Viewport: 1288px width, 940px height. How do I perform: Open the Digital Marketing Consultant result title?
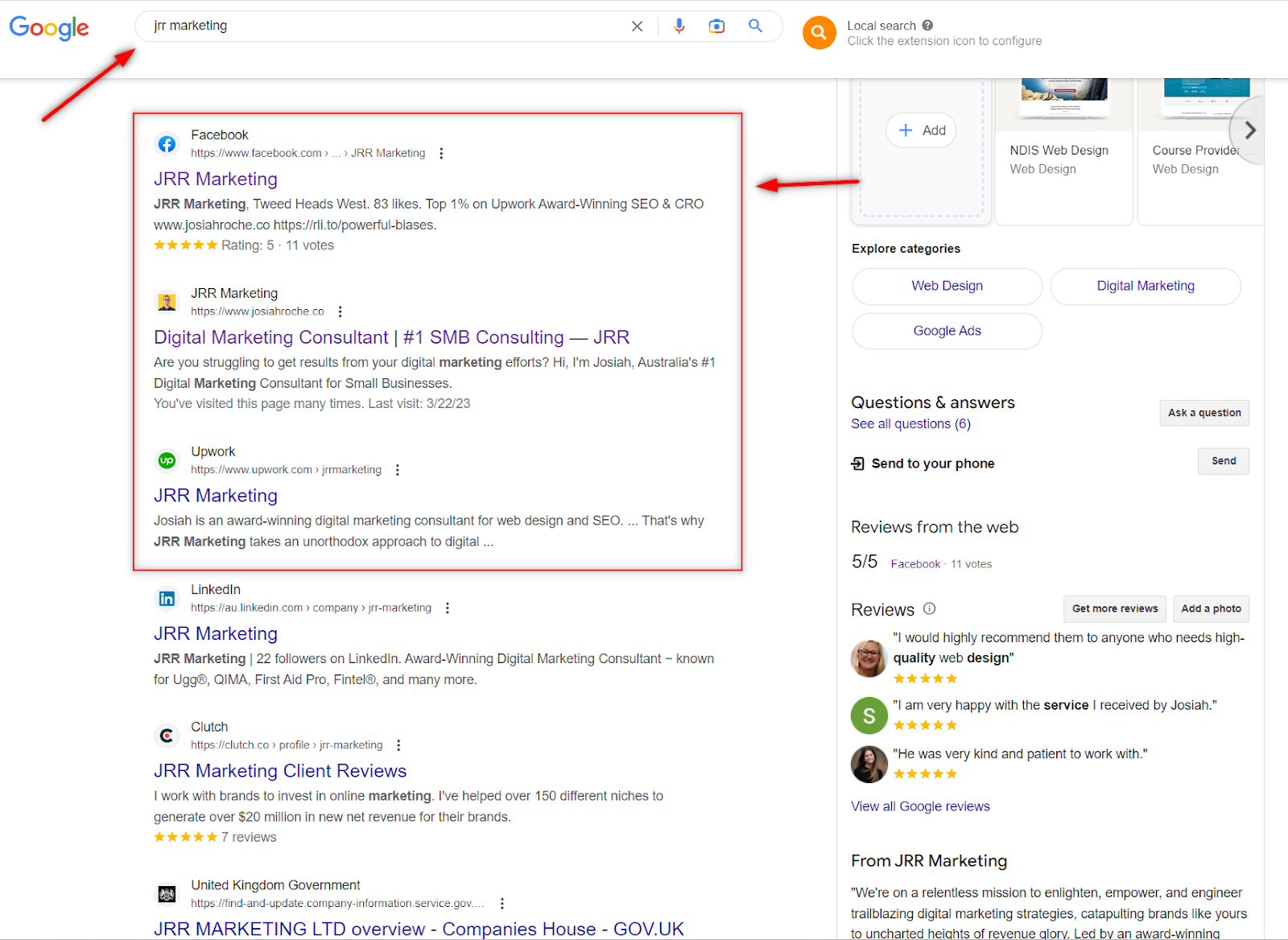(x=391, y=337)
